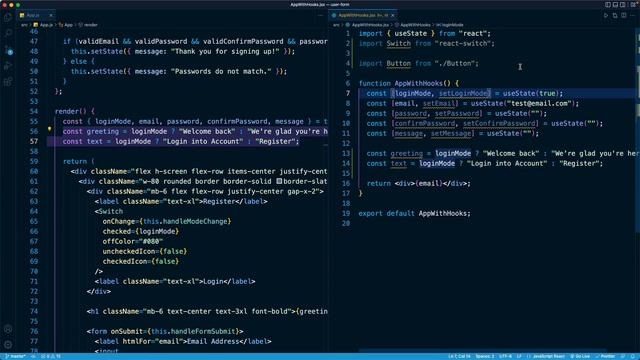Click the src breadcrumb in the left editor
Viewport: 640px width, 360px height.
coord(24,25)
